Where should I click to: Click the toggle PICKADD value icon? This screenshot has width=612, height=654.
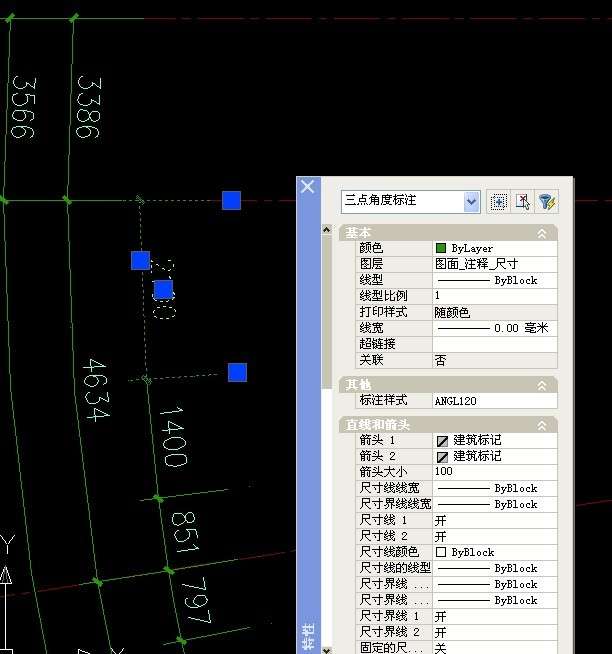[x=498, y=202]
